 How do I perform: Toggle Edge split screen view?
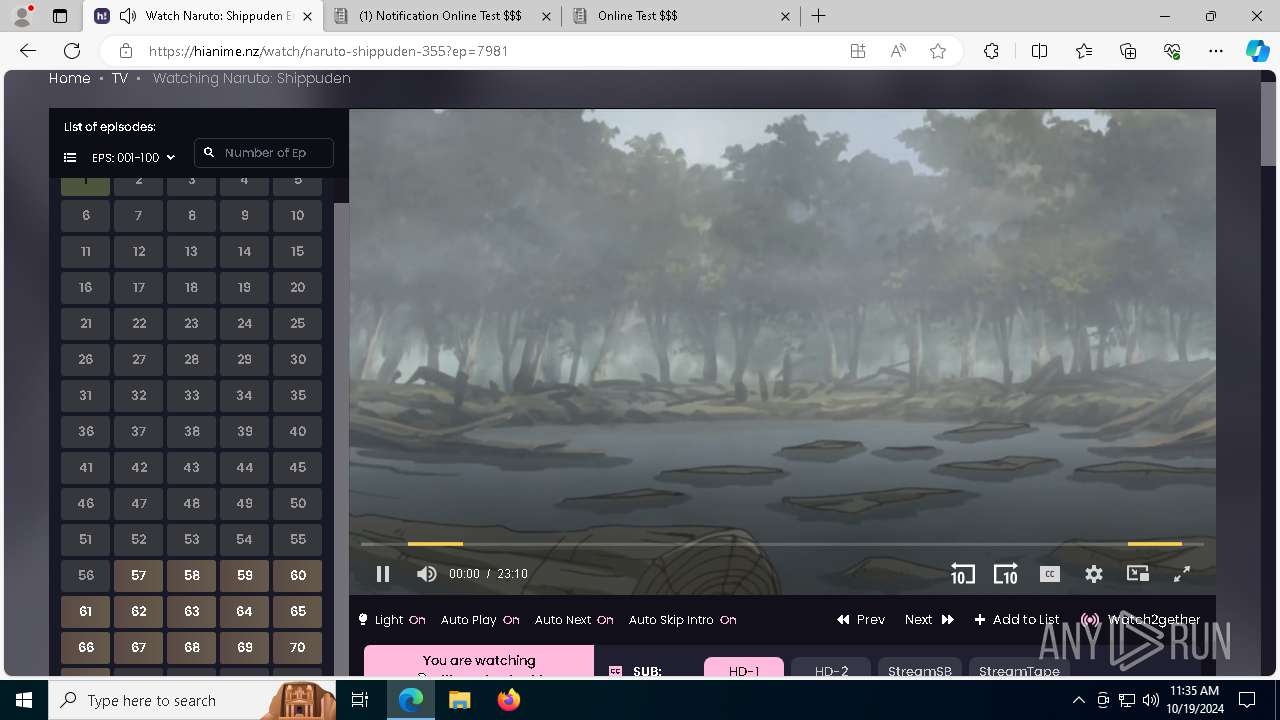click(x=1039, y=51)
